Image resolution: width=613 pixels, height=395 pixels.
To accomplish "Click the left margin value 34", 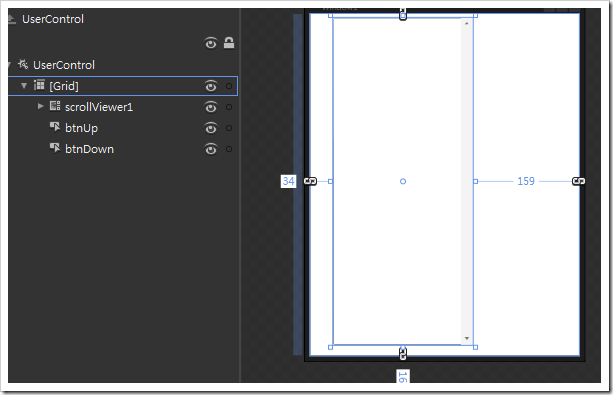I will point(289,181).
